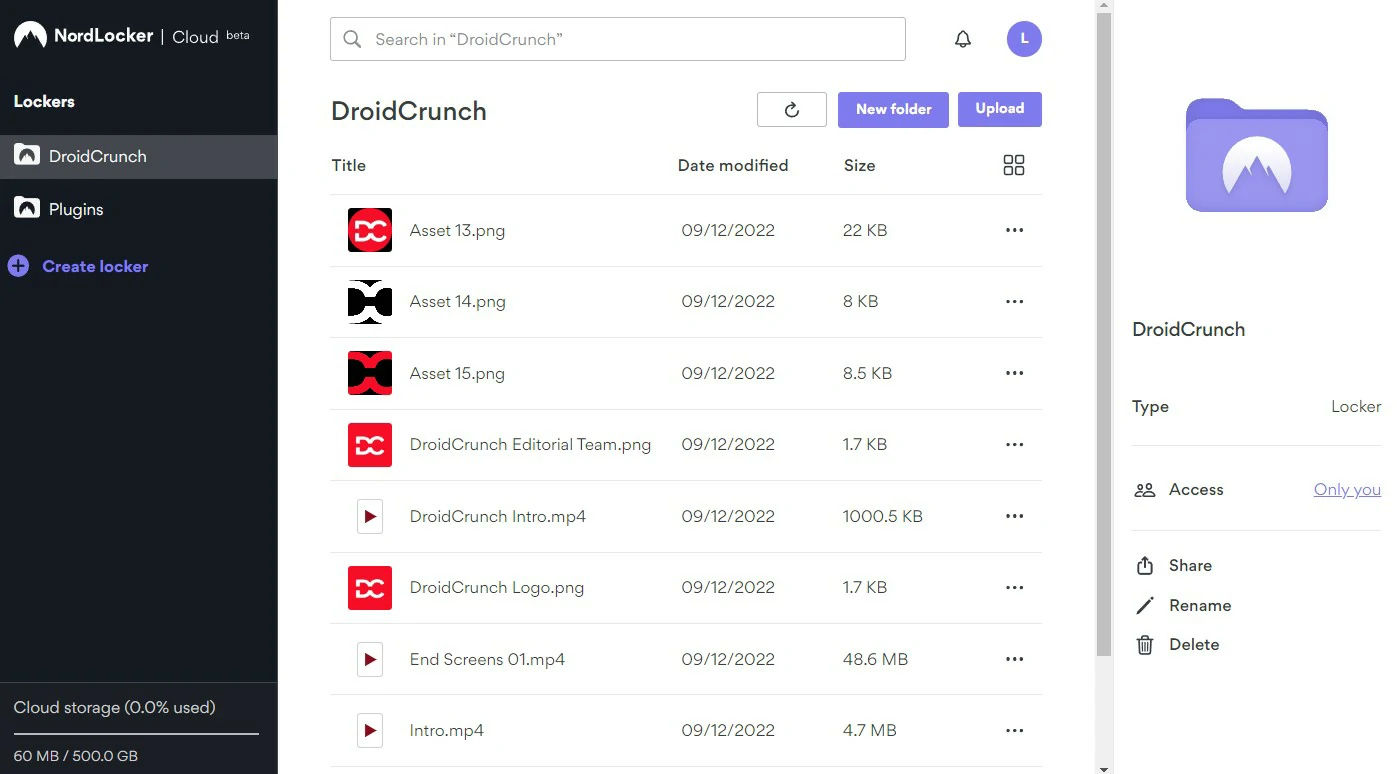1397x774 pixels.
Task: Click the Asset 15.png thumbnail
Action: tap(370, 373)
